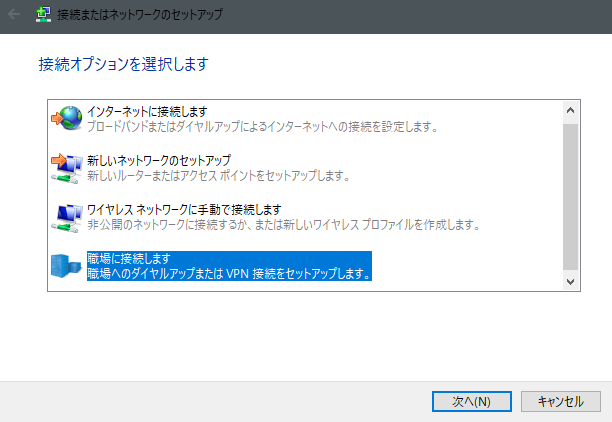The image size is (612, 422).
Task: Select ワイヤレス ネットワークに手動で接続します option
Action: (184, 210)
